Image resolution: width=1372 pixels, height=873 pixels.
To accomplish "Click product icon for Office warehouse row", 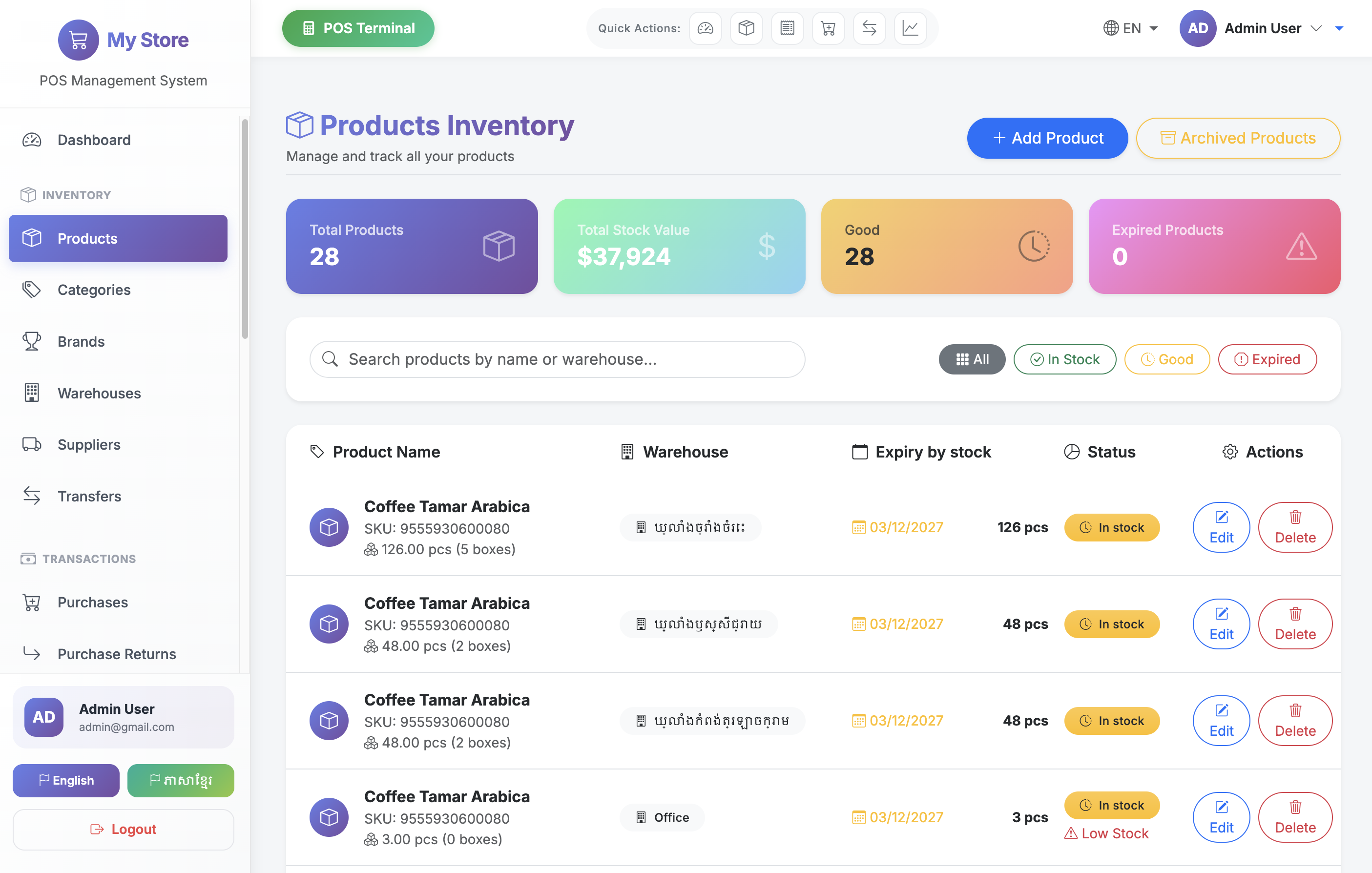I will tap(329, 817).
